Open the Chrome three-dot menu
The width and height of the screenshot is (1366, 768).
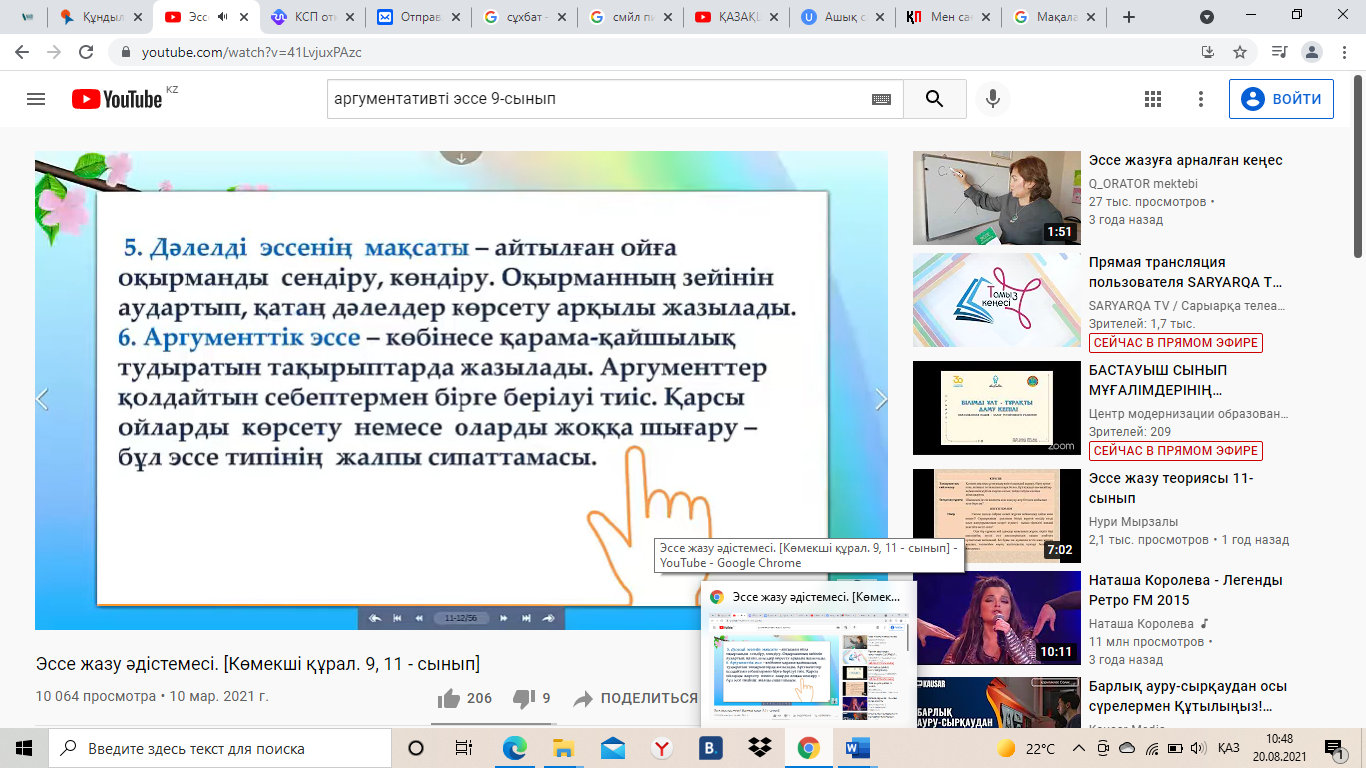[1344, 52]
